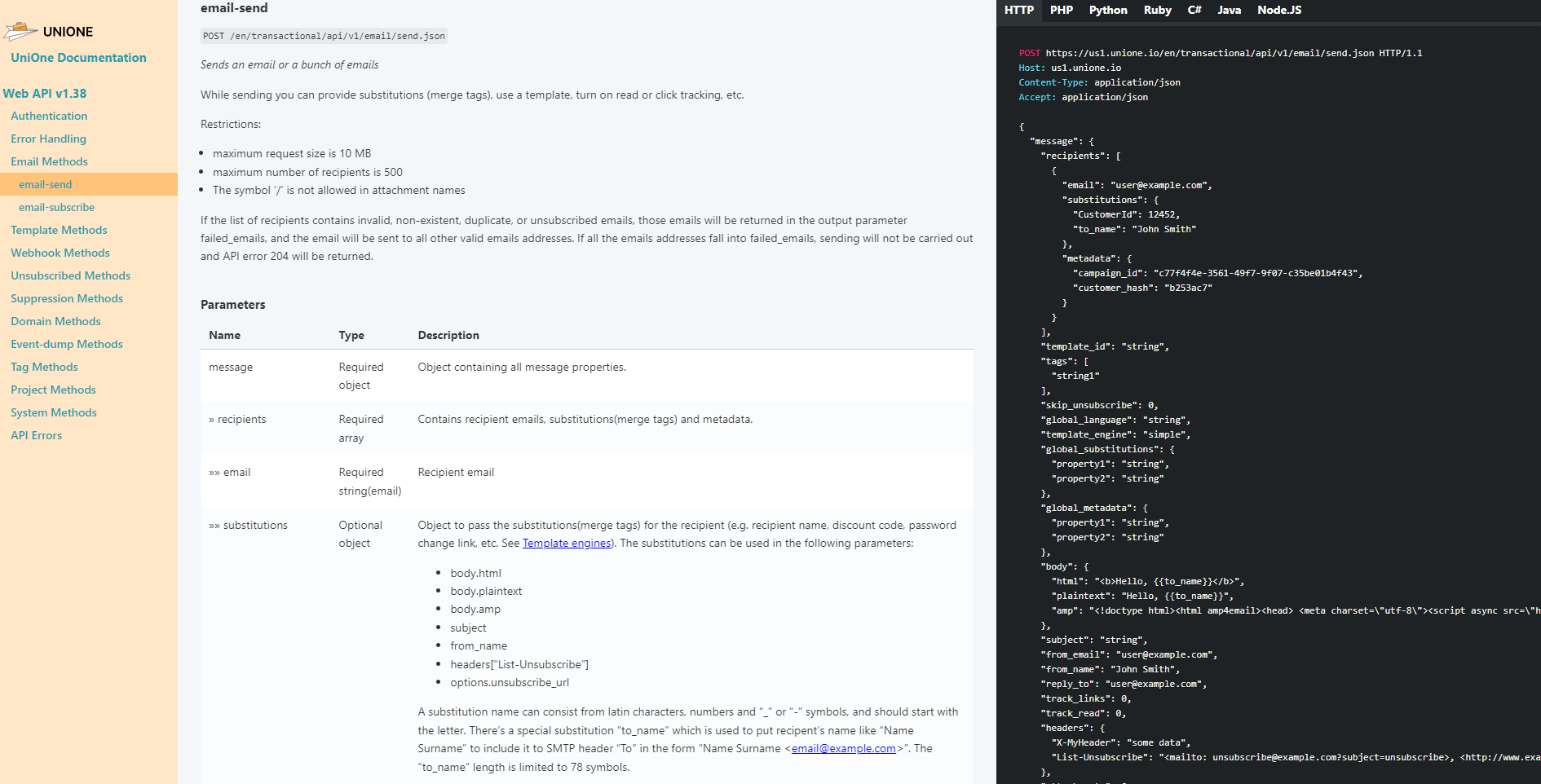Switch code sample to Node.JS tab
The height and width of the screenshot is (784, 1541).
point(1279,11)
